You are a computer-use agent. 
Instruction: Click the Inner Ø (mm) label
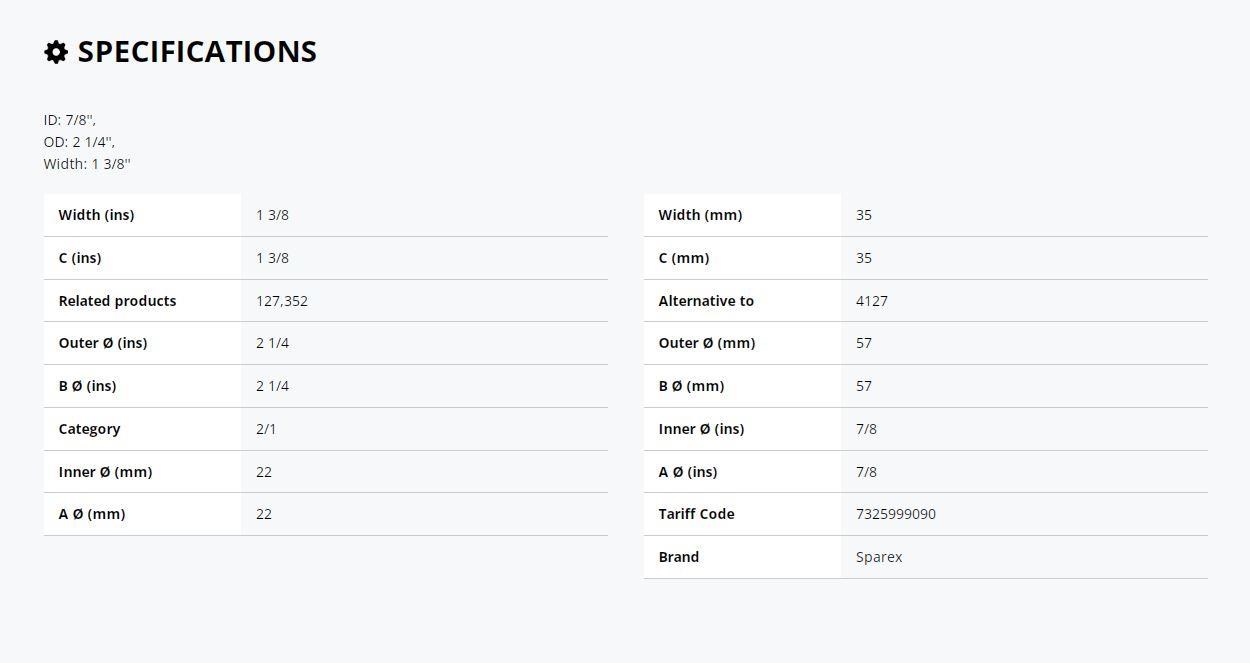click(105, 472)
